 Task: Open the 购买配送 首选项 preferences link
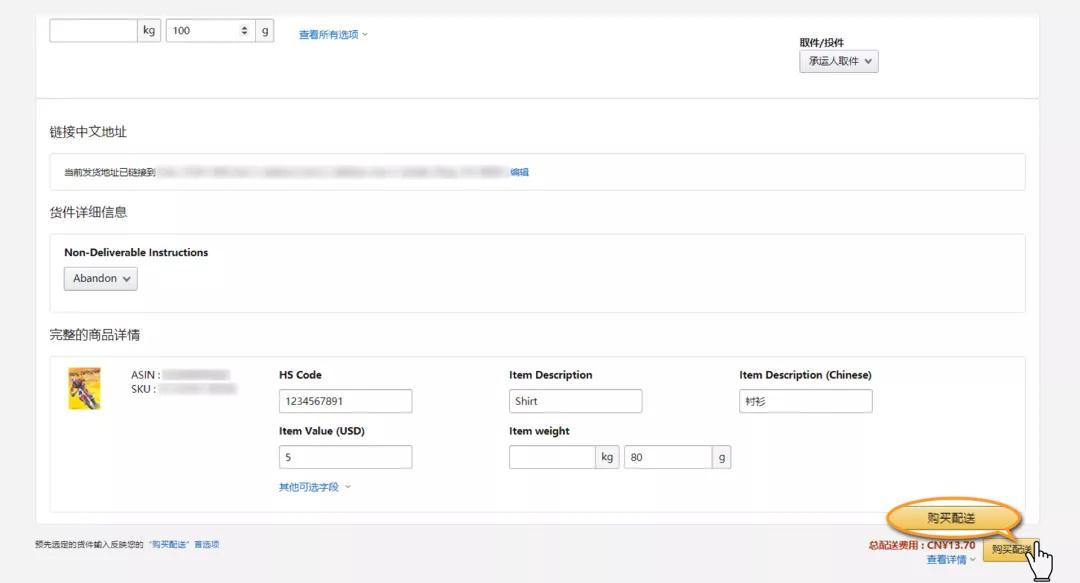click(184, 545)
